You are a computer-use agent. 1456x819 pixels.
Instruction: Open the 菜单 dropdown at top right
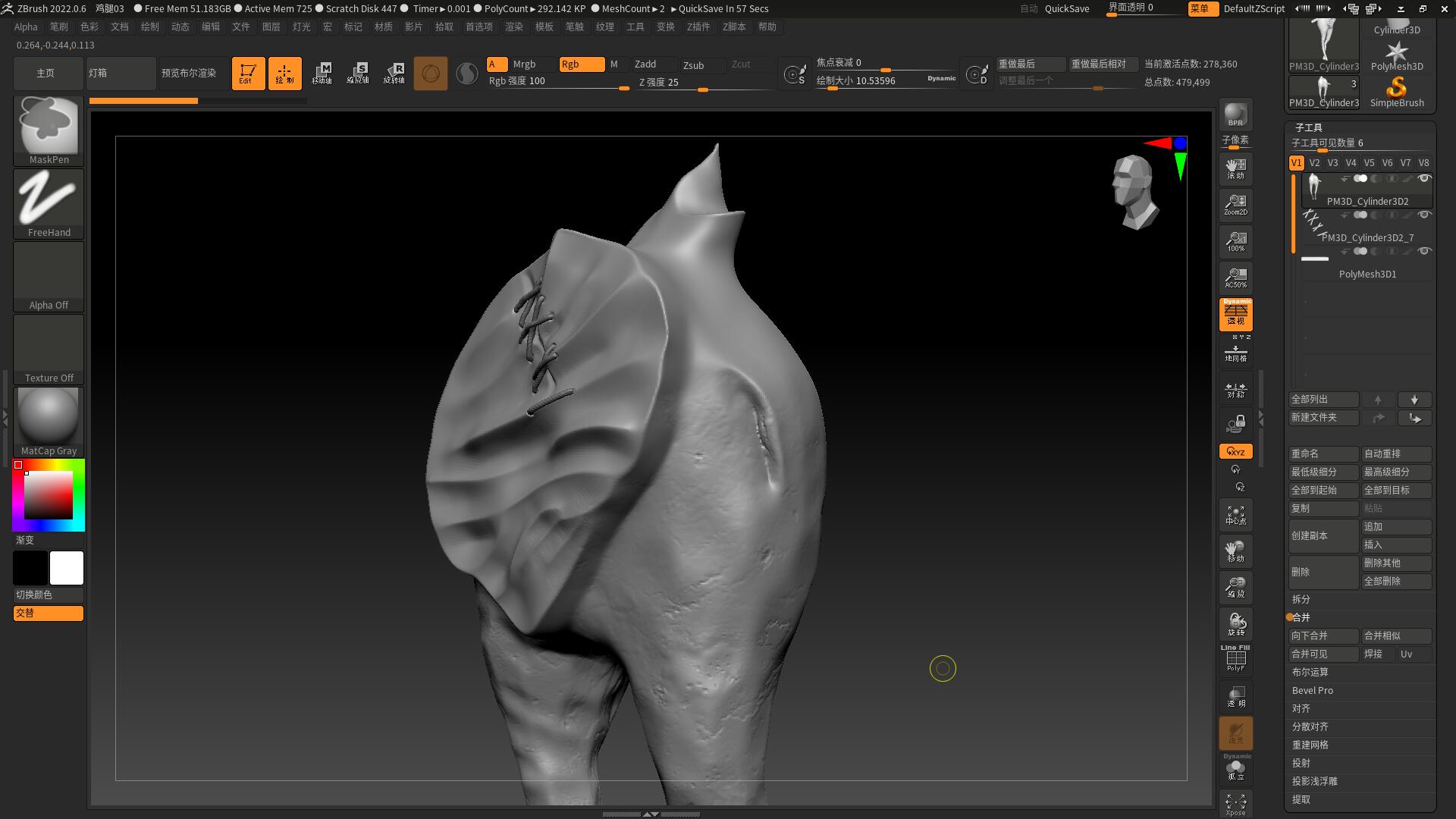pyautogui.click(x=1202, y=9)
